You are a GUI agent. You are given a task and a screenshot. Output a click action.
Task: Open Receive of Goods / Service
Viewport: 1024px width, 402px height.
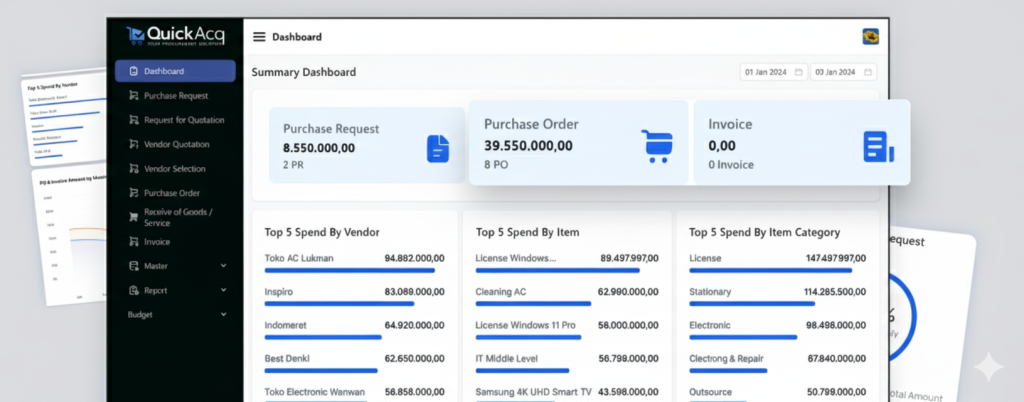tap(177, 217)
